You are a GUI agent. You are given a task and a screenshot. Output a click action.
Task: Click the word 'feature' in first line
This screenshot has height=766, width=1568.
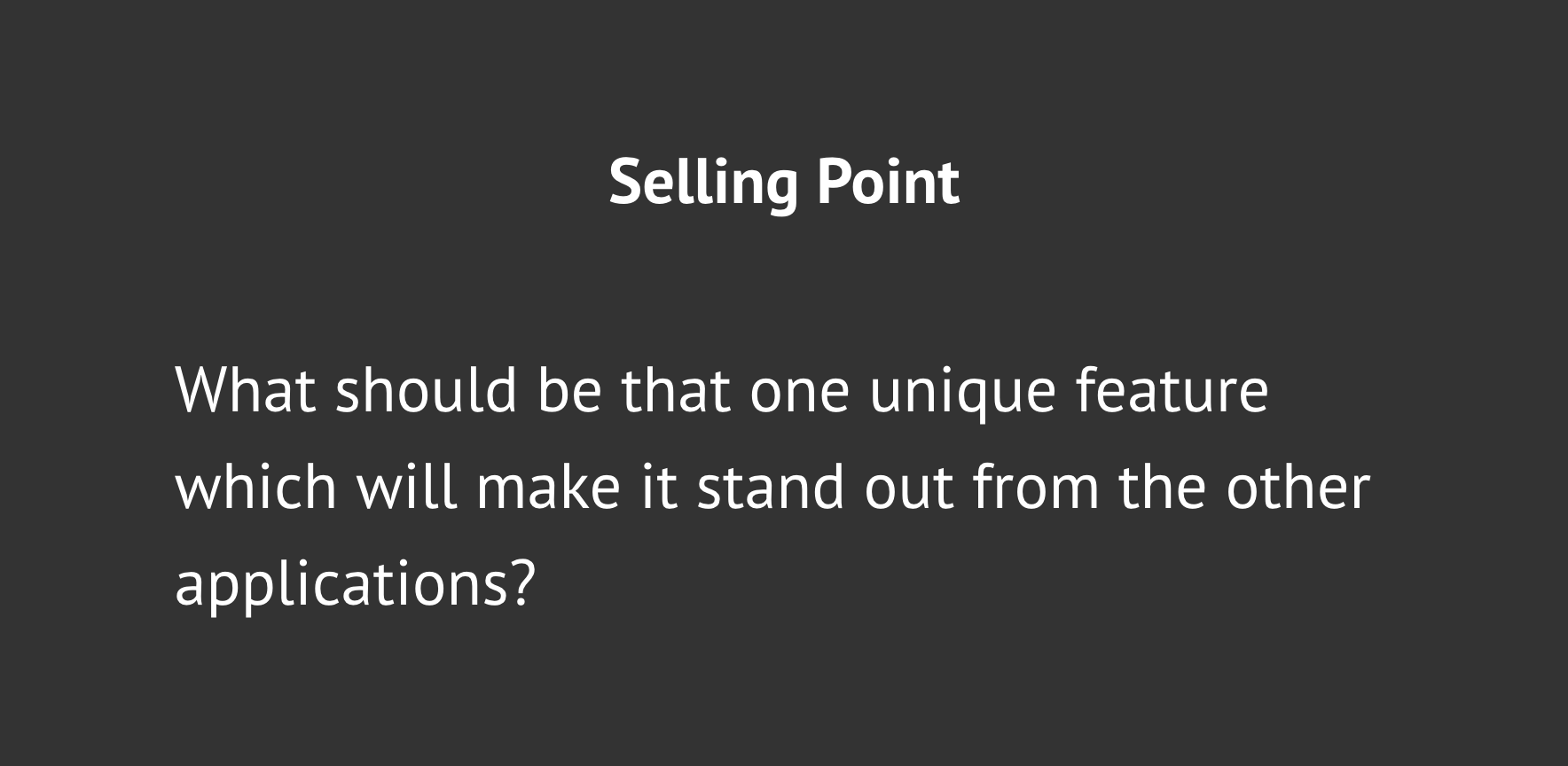tap(1172, 389)
